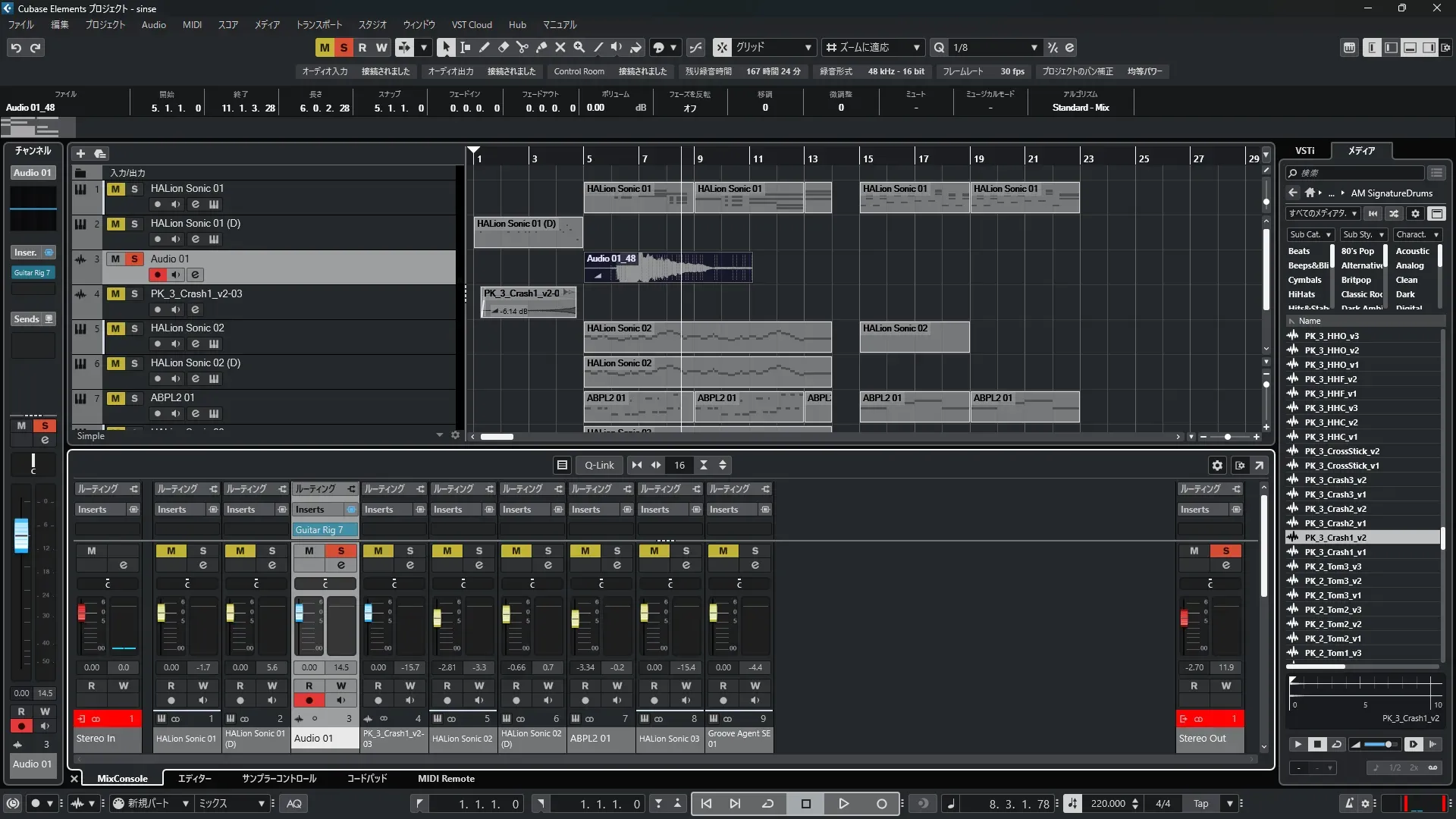This screenshot has width=1456, height=819.
Task: Select the Zoom magnifier tool
Action: click(579, 47)
